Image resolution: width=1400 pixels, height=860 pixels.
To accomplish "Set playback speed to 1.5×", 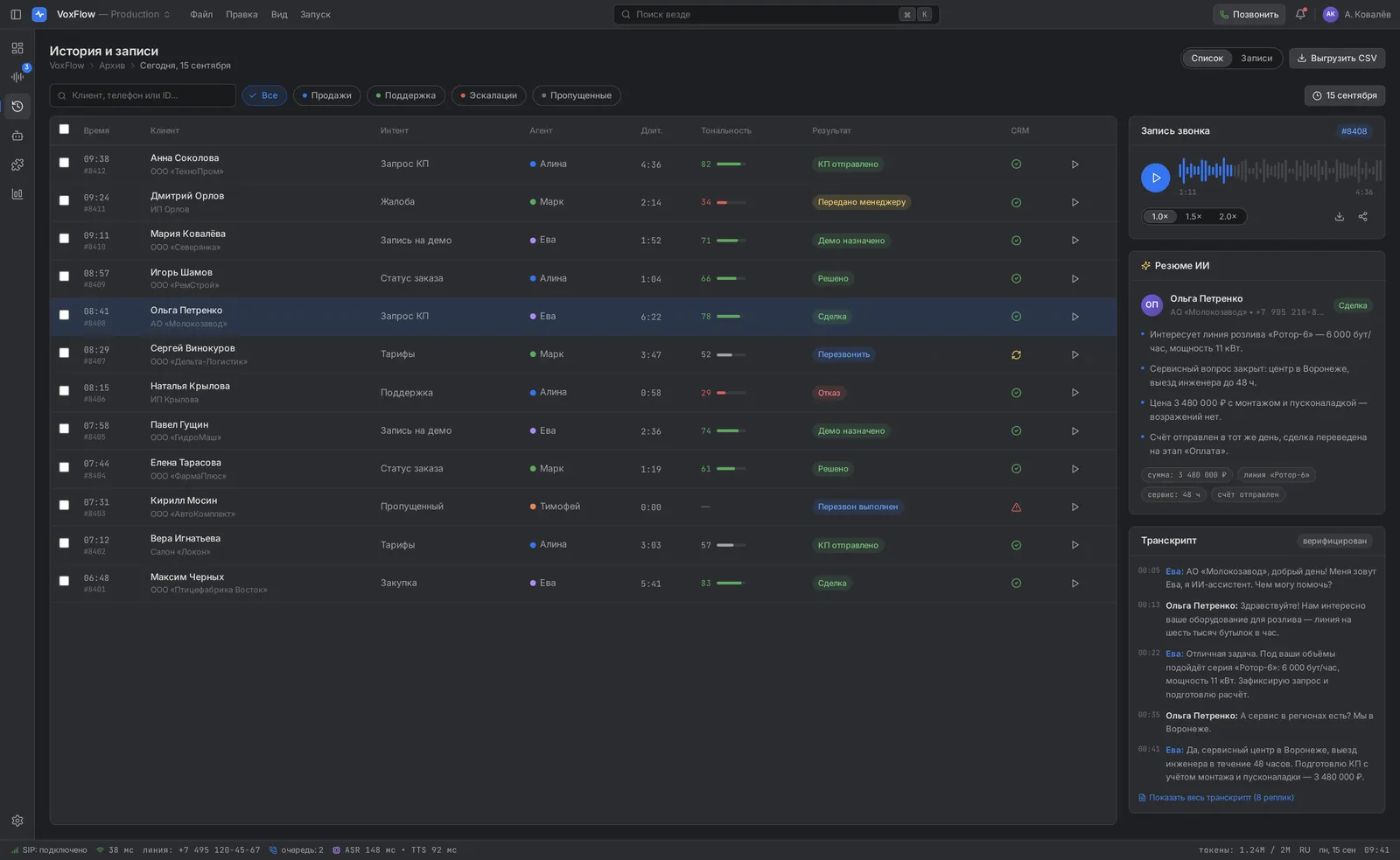I will pyautogui.click(x=1193, y=216).
